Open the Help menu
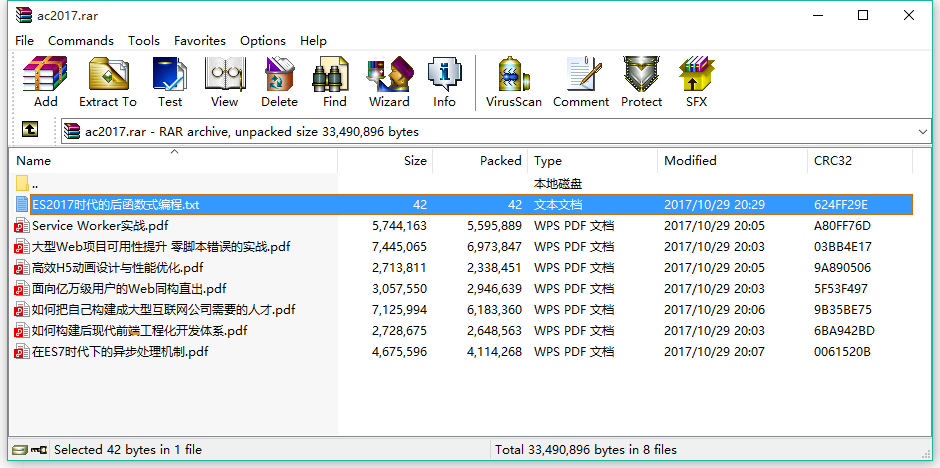Screen dimensions: 940x468 click(x=314, y=41)
